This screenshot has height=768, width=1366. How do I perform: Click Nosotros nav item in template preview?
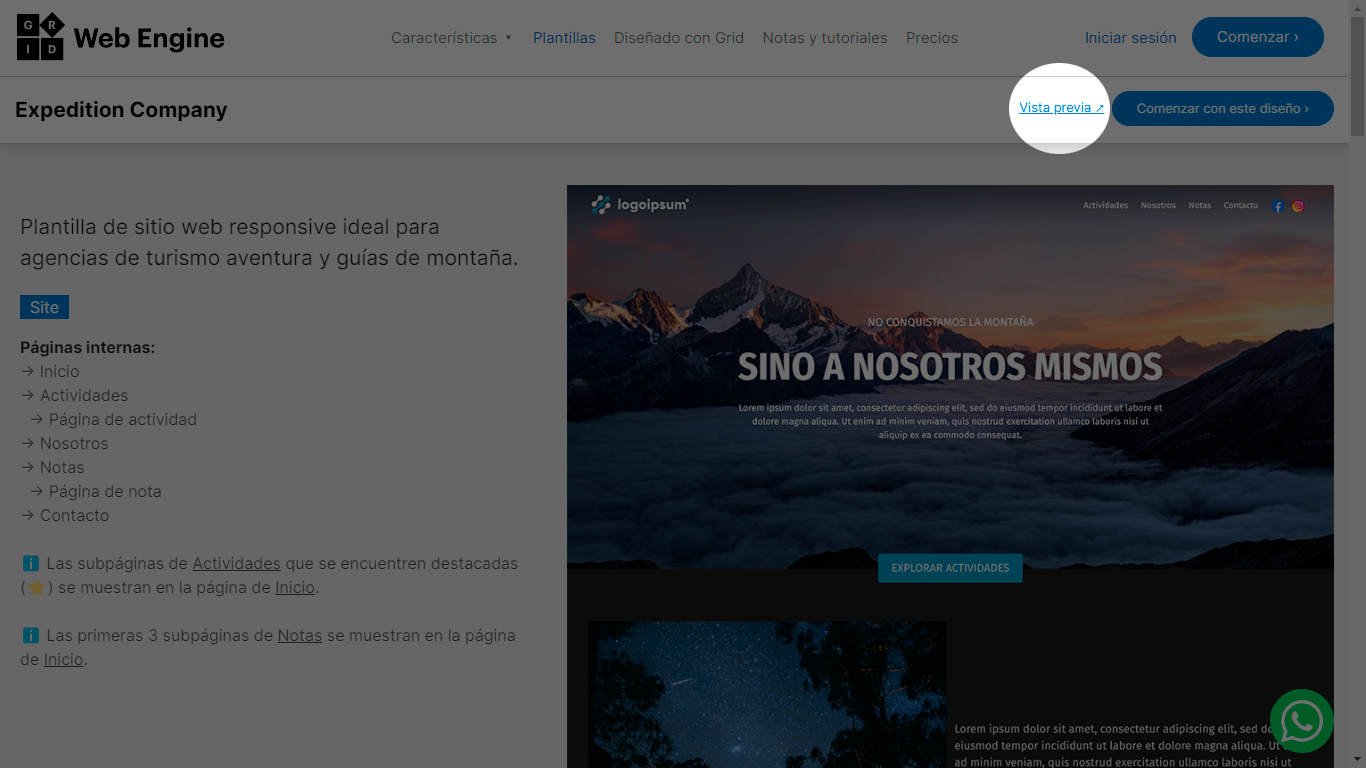point(1158,205)
